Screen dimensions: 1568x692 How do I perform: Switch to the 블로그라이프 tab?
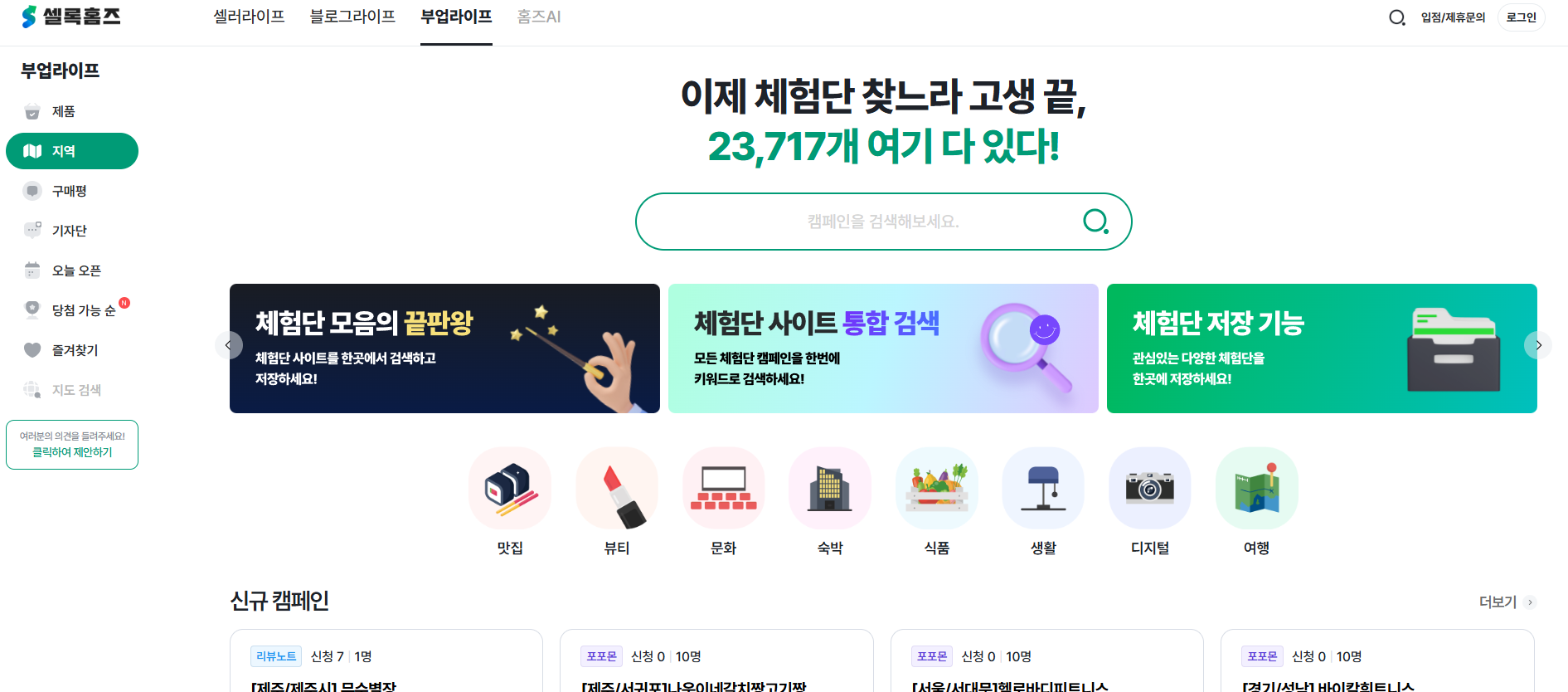tap(352, 17)
